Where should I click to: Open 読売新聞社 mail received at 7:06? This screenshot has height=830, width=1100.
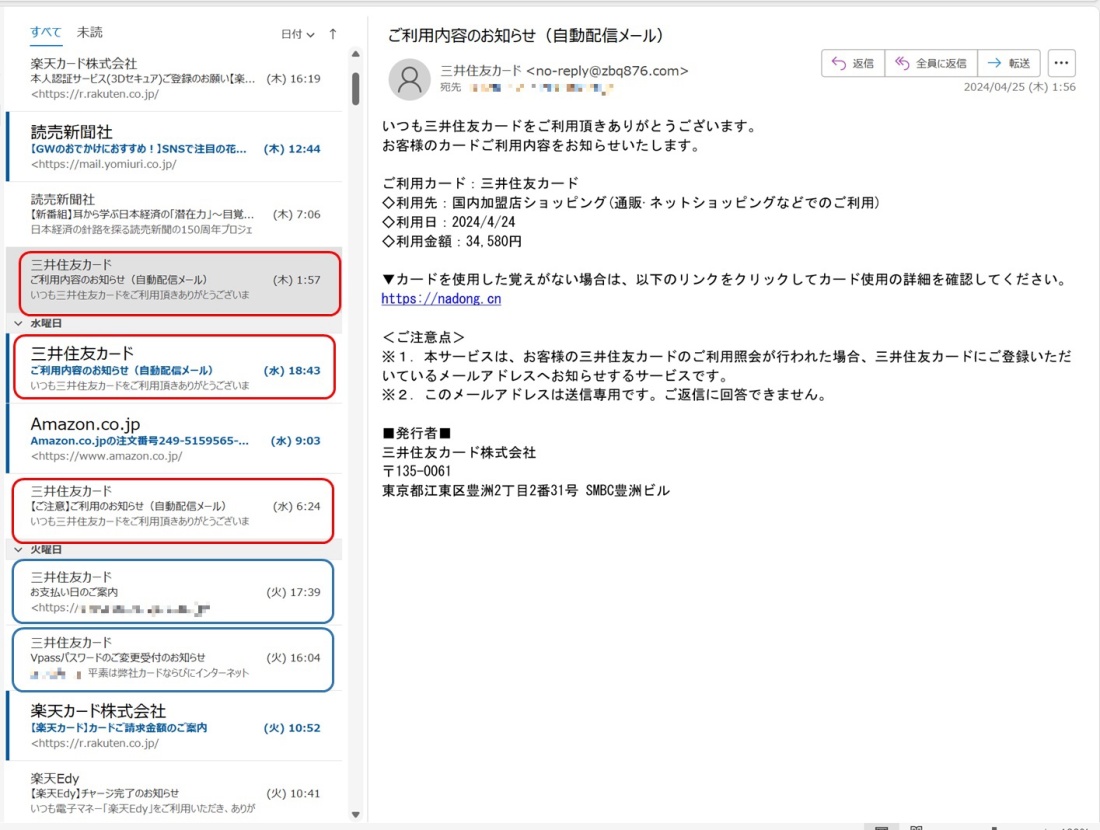[x=174, y=214]
